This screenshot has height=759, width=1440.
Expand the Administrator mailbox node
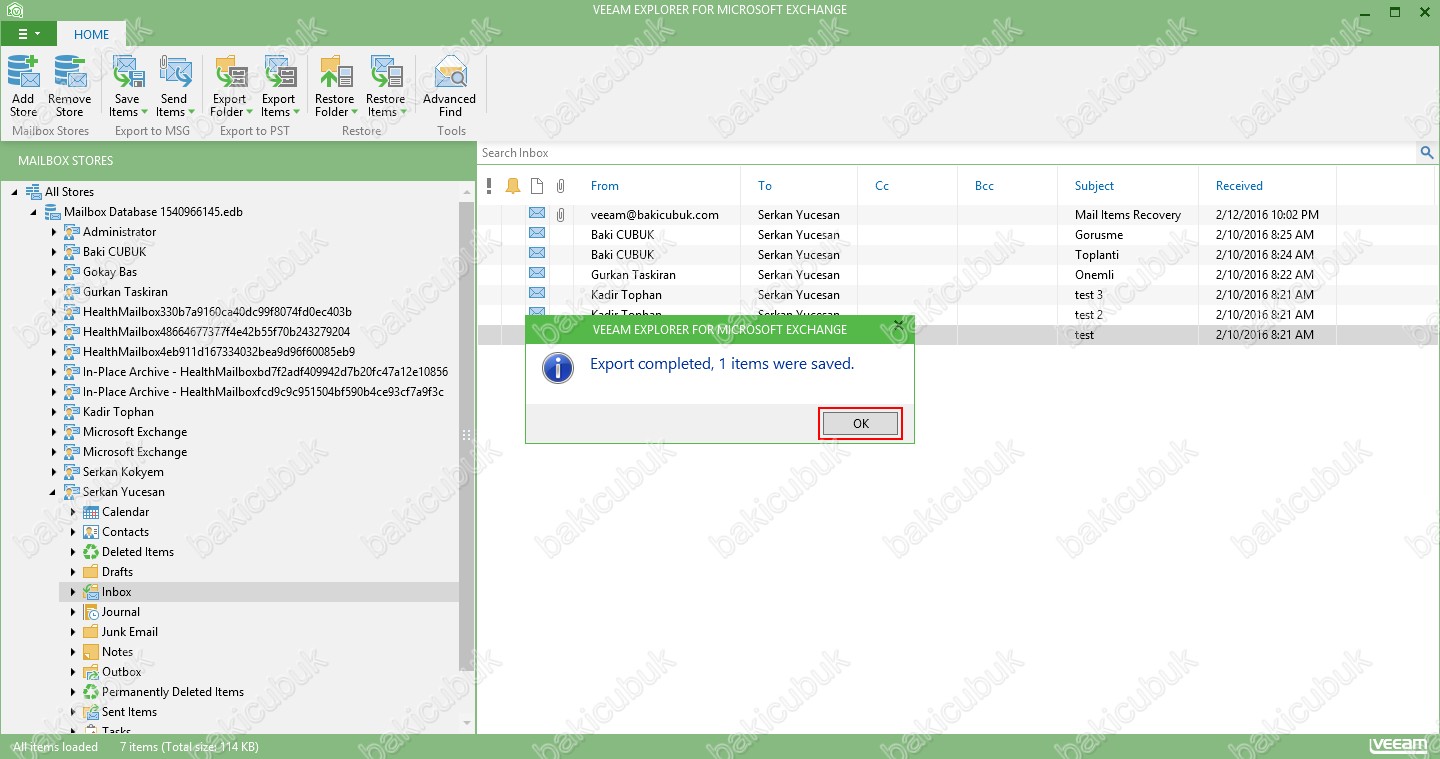(x=54, y=232)
